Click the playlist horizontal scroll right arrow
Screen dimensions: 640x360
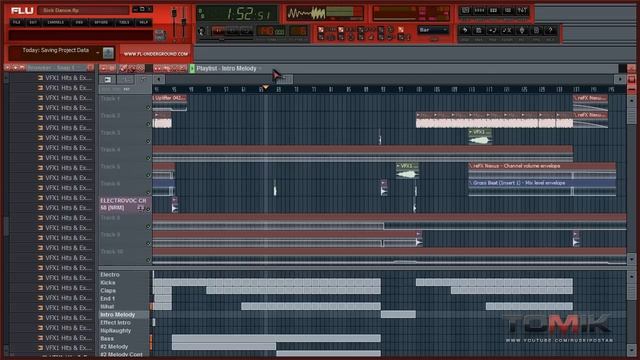[x=620, y=79]
